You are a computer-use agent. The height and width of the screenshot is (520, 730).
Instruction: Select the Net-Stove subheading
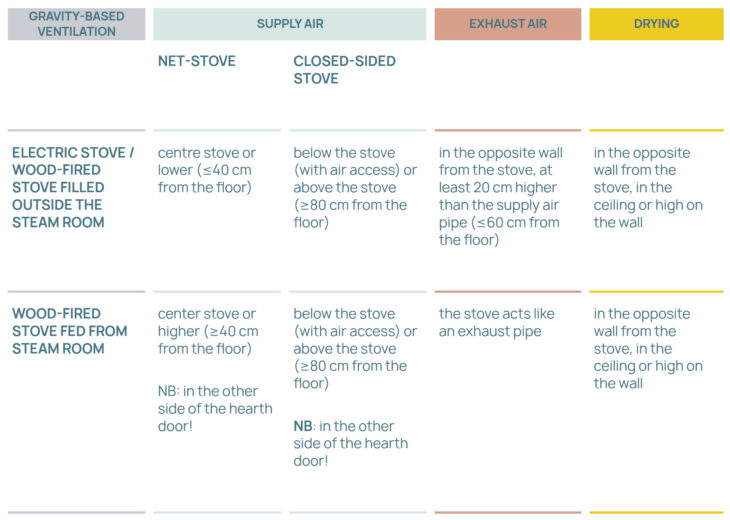[197, 61]
